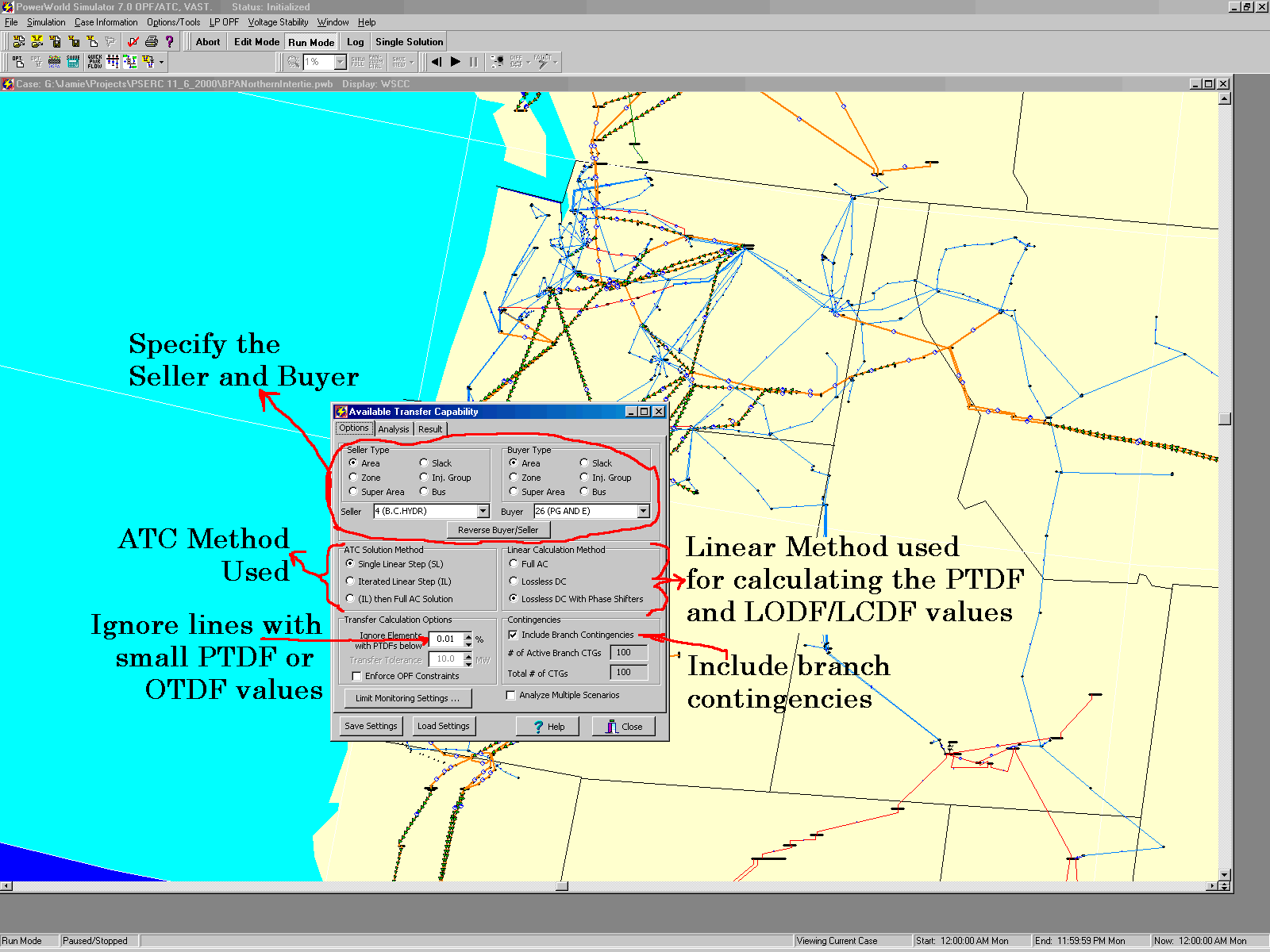1270x952 pixels.
Task: Select Iterated Linear Step (IL) method
Action: pos(350,581)
